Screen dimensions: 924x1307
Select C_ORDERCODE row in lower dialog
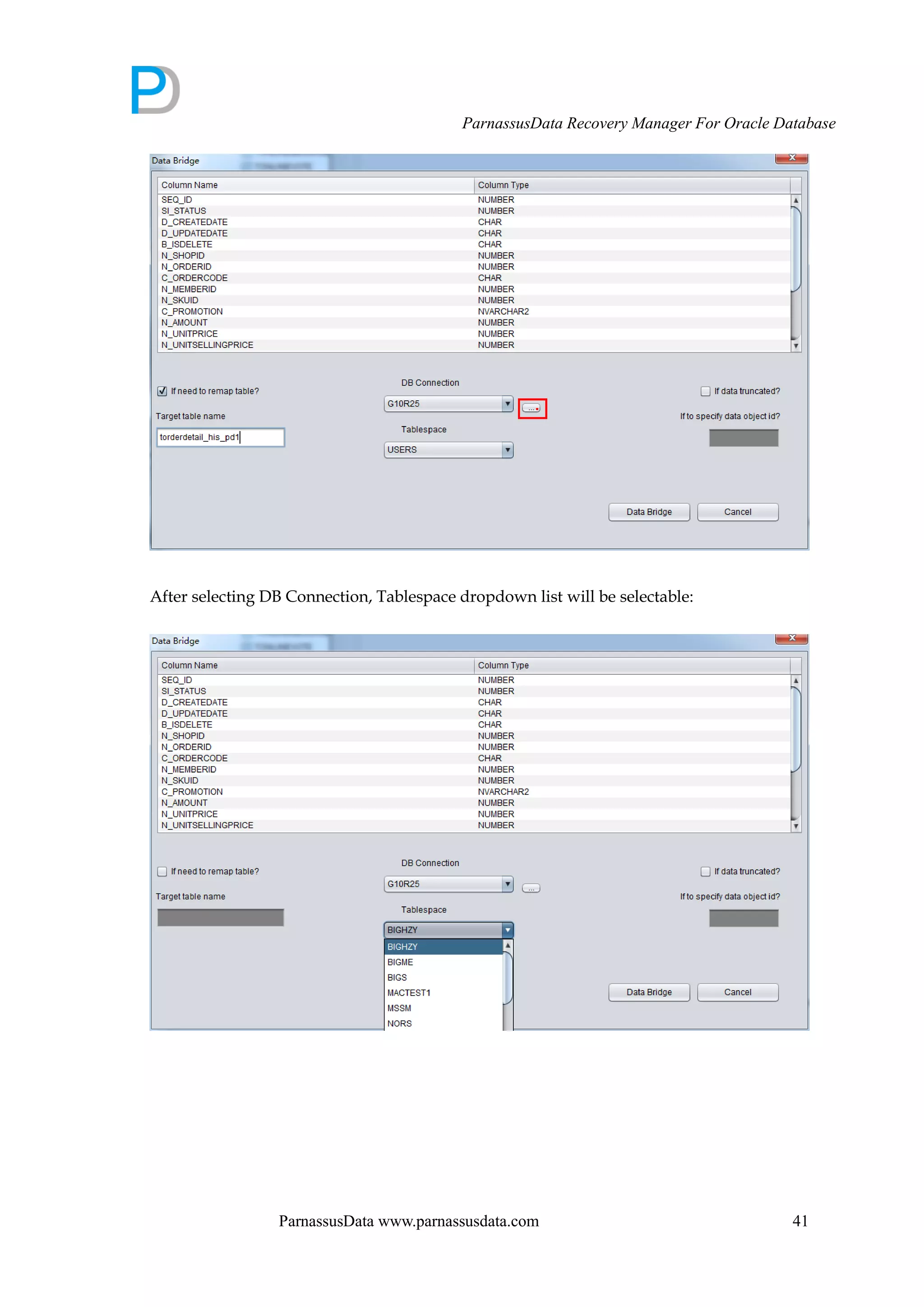(474, 759)
